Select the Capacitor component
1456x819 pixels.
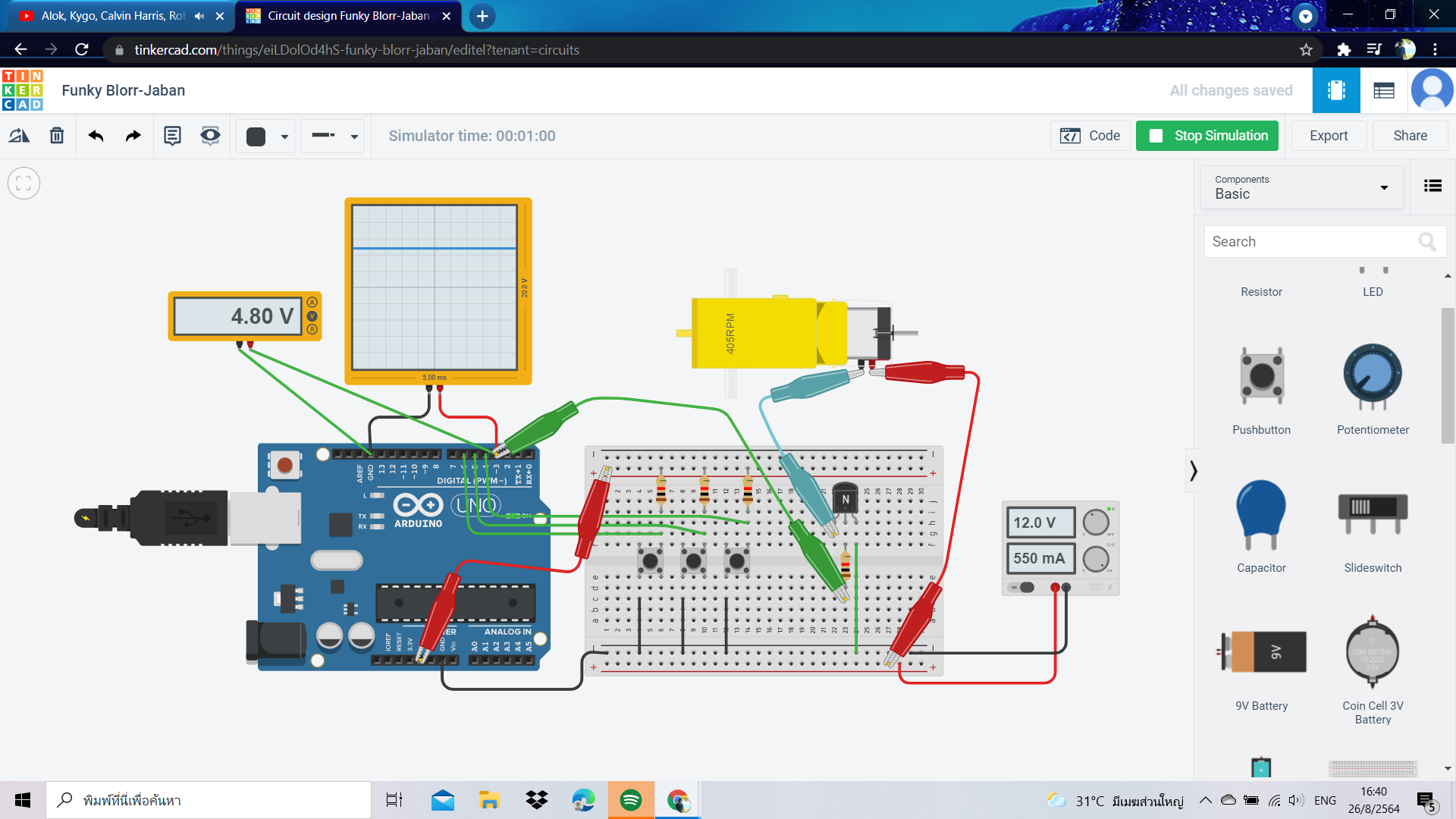click(1261, 527)
